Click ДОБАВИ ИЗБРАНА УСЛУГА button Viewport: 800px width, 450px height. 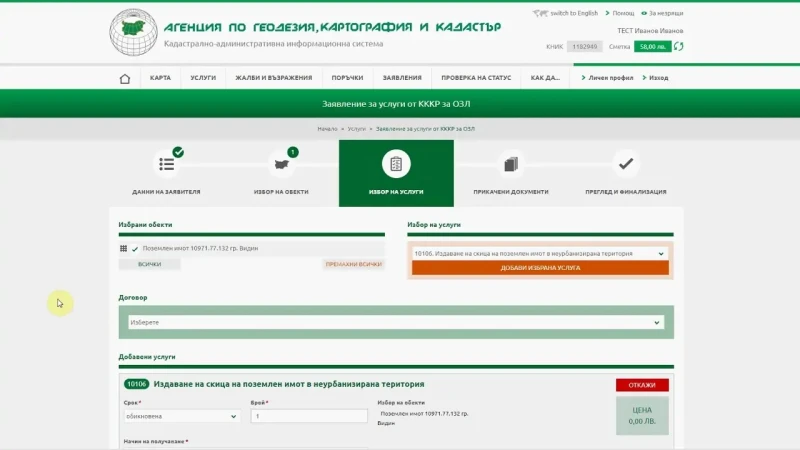click(540, 268)
